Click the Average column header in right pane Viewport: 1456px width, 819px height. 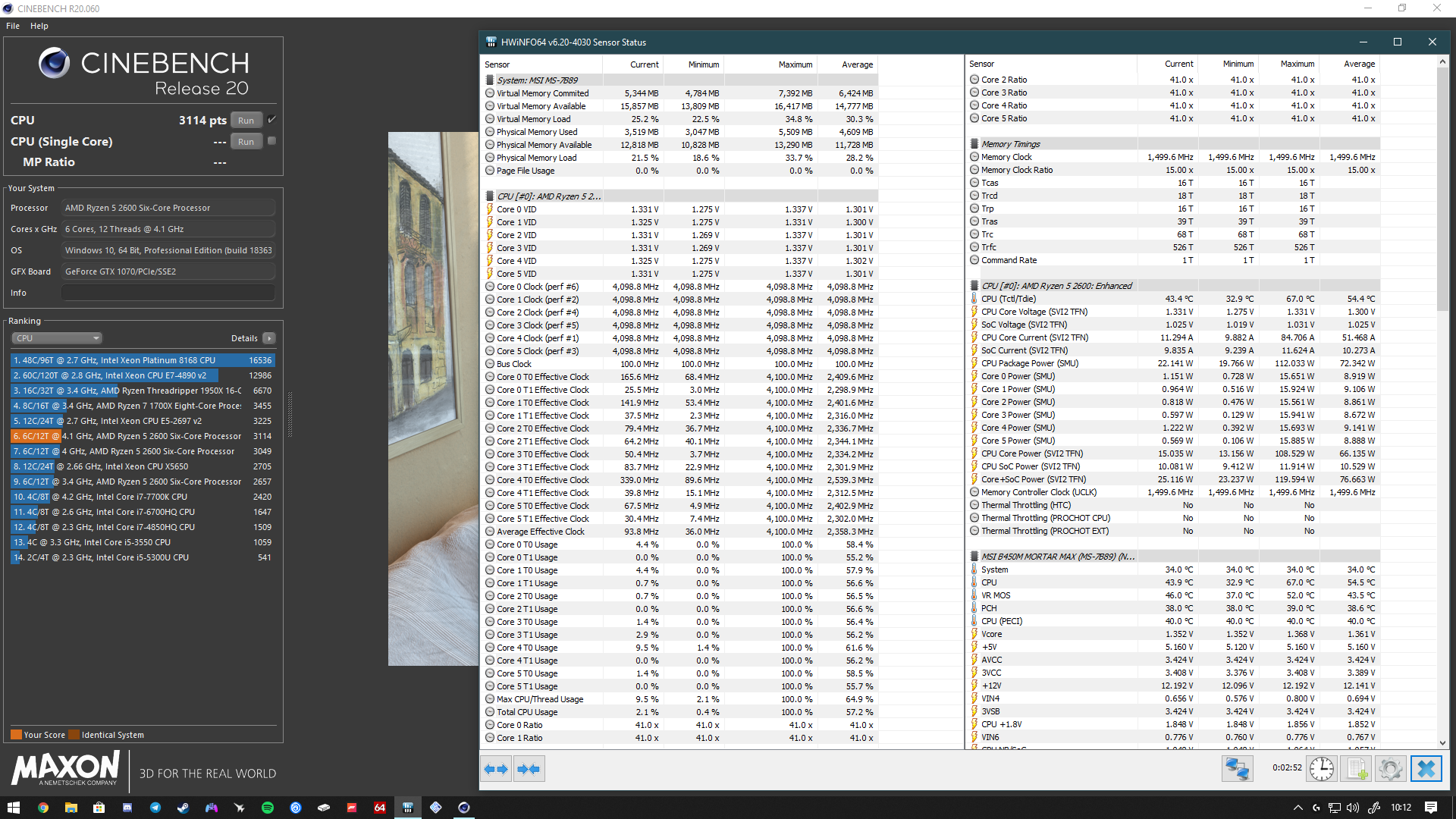tap(1348, 64)
